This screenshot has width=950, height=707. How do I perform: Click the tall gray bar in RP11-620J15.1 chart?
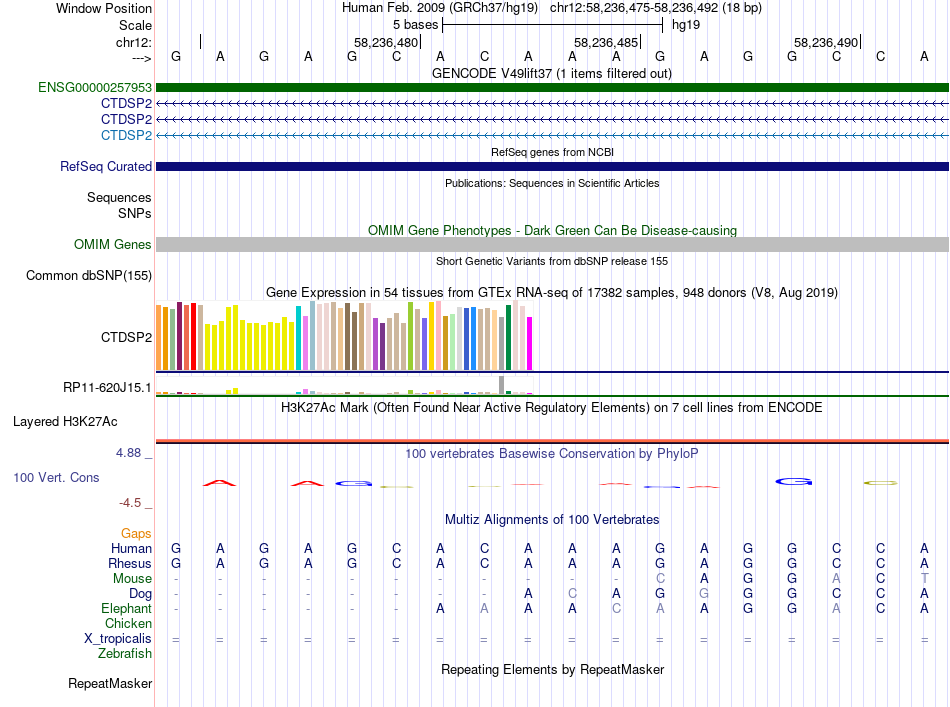pos(502,385)
